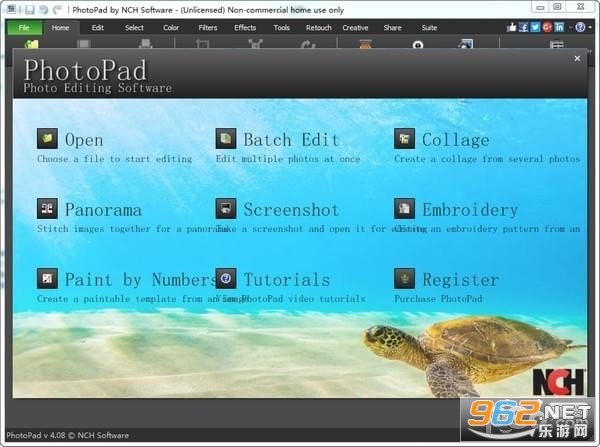Share via the LinkedIn icon
600x447 pixels.
[x=559, y=27]
